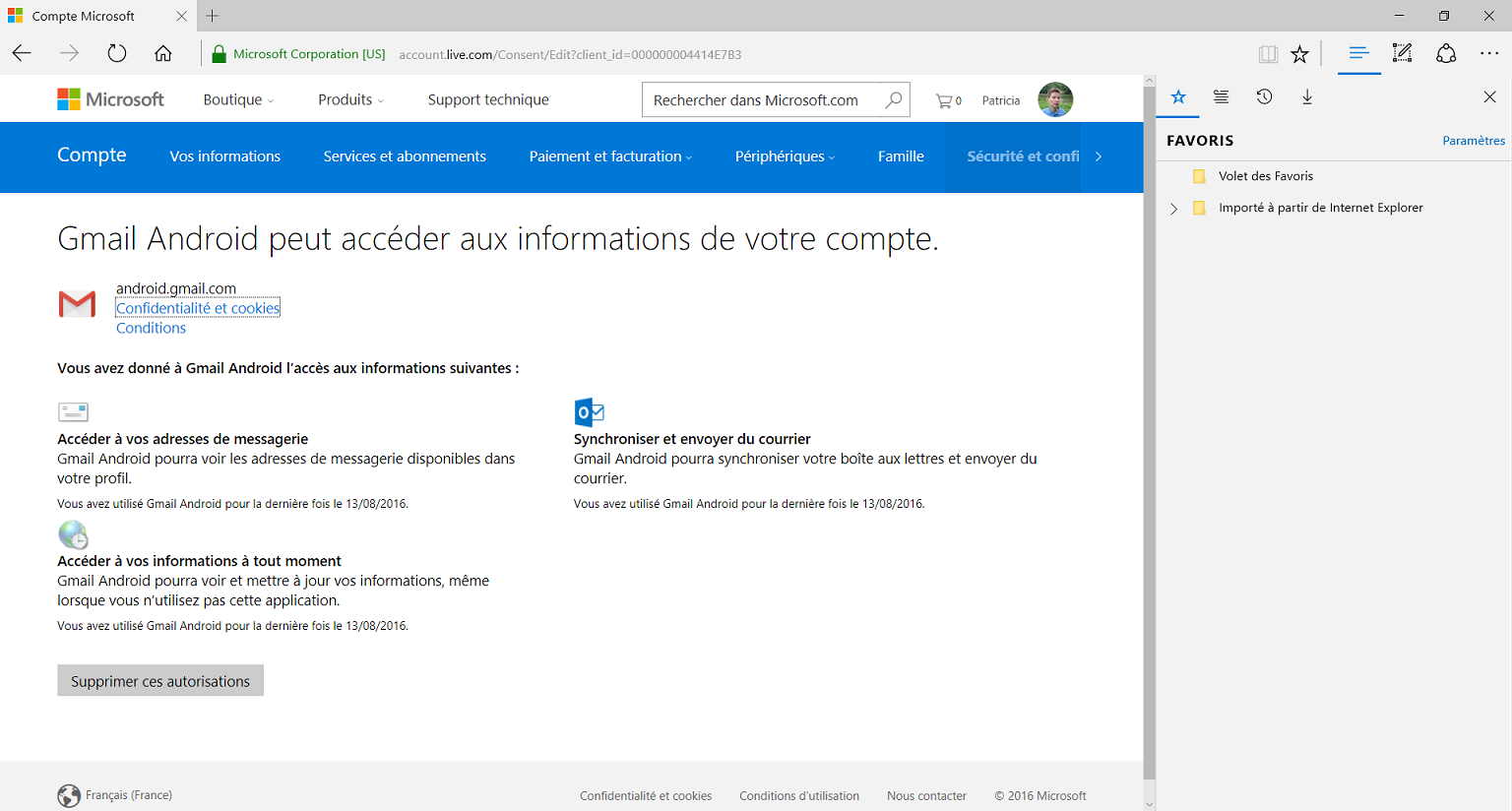Image resolution: width=1512 pixels, height=811 pixels.
Task: Go back to the previous page
Action: click(22, 54)
